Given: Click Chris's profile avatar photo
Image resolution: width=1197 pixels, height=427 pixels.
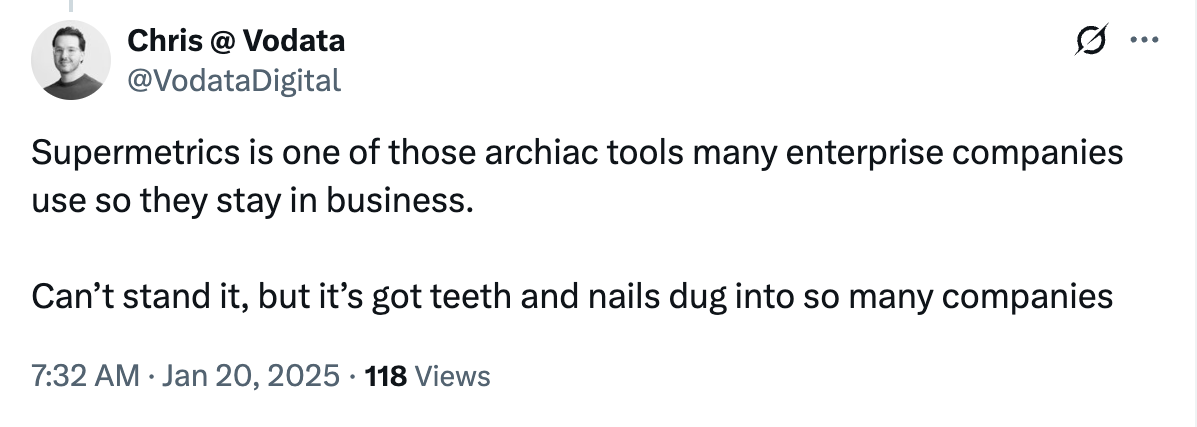Looking at the screenshot, I should (x=71, y=60).
